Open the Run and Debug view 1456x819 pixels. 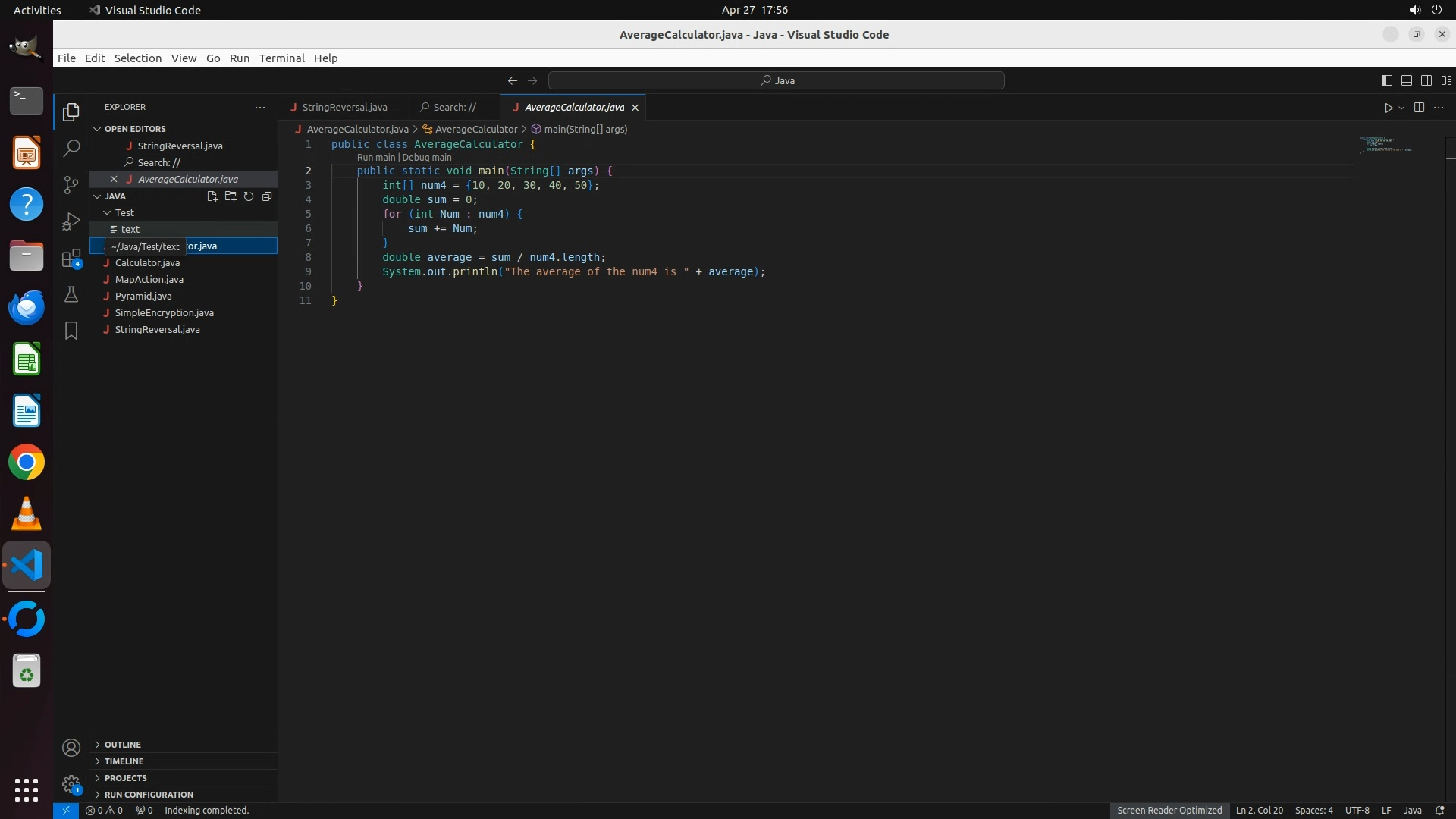(x=71, y=221)
